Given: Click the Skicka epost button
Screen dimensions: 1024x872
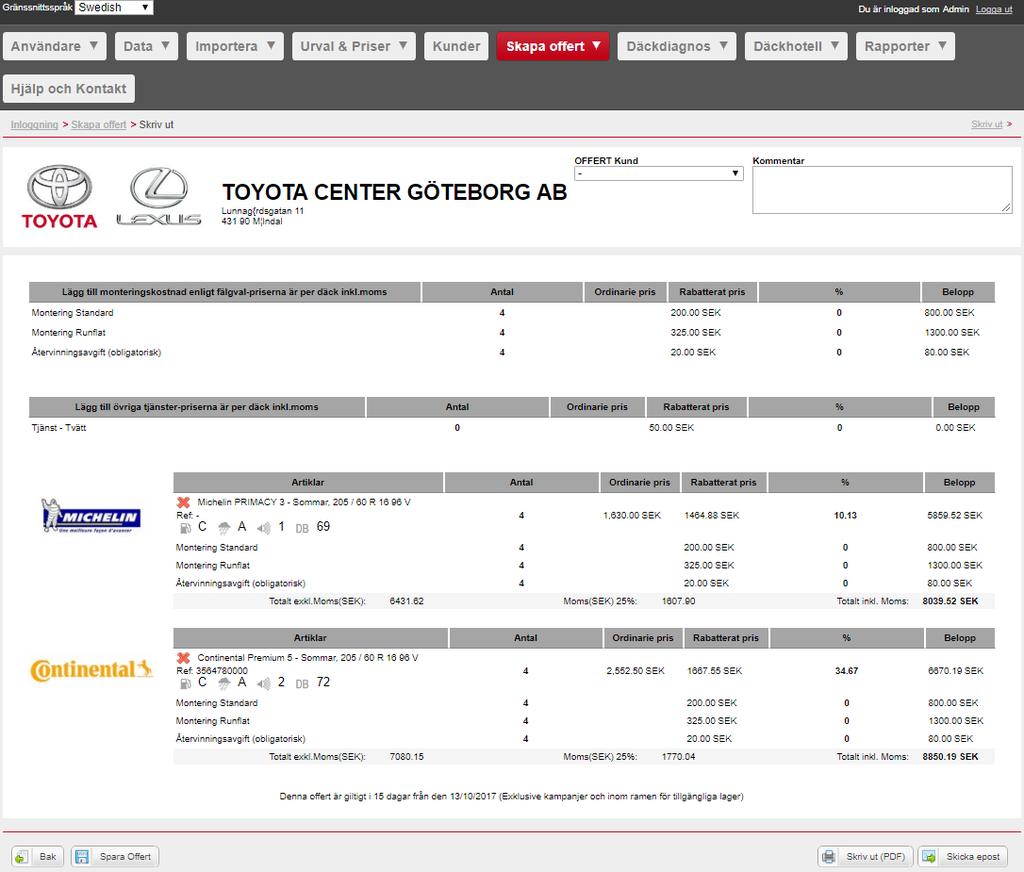Looking at the screenshot, I should coord(962,856).
